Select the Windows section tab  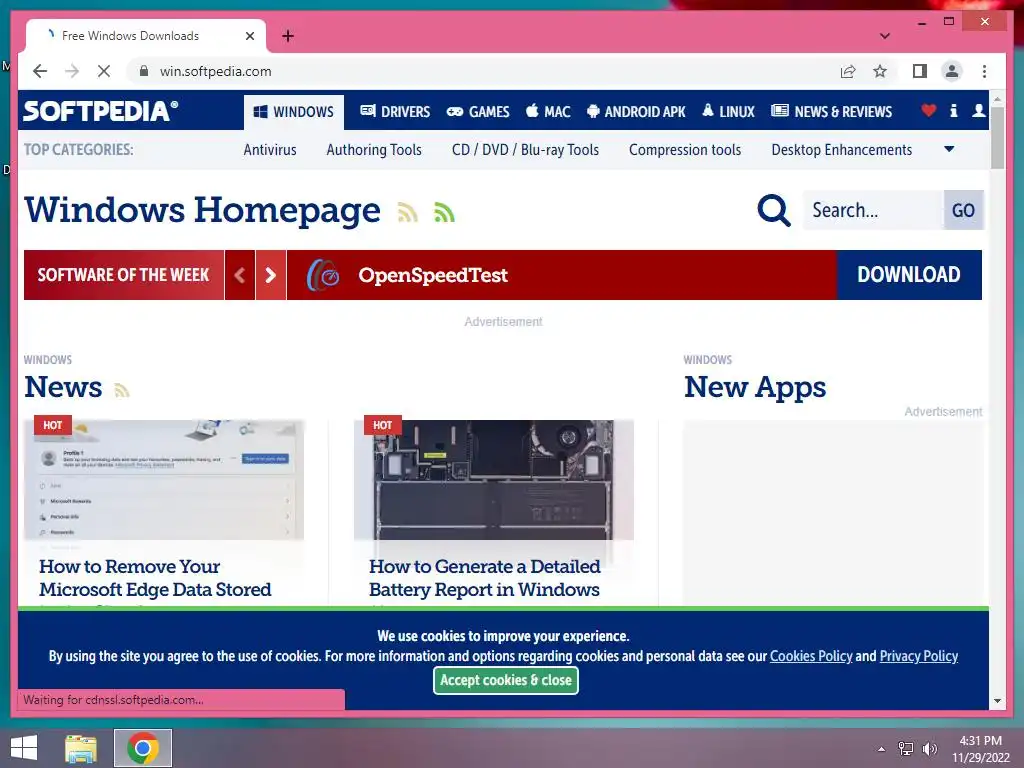(x=294, y=112)
